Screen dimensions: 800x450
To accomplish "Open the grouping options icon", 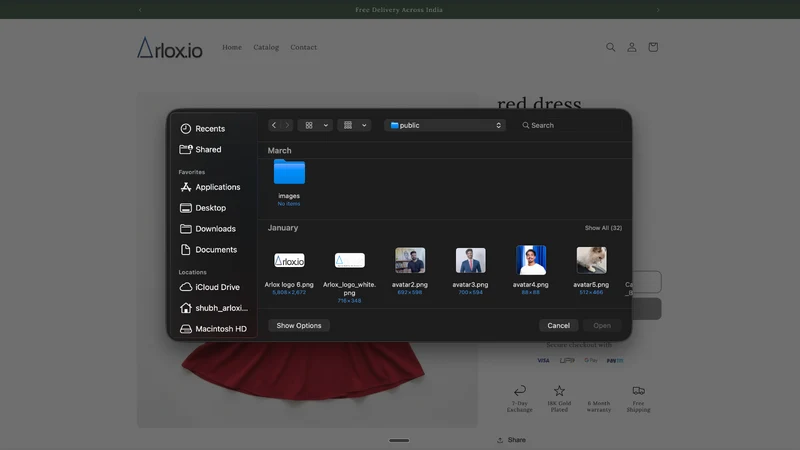I will (x=348, y=125).
